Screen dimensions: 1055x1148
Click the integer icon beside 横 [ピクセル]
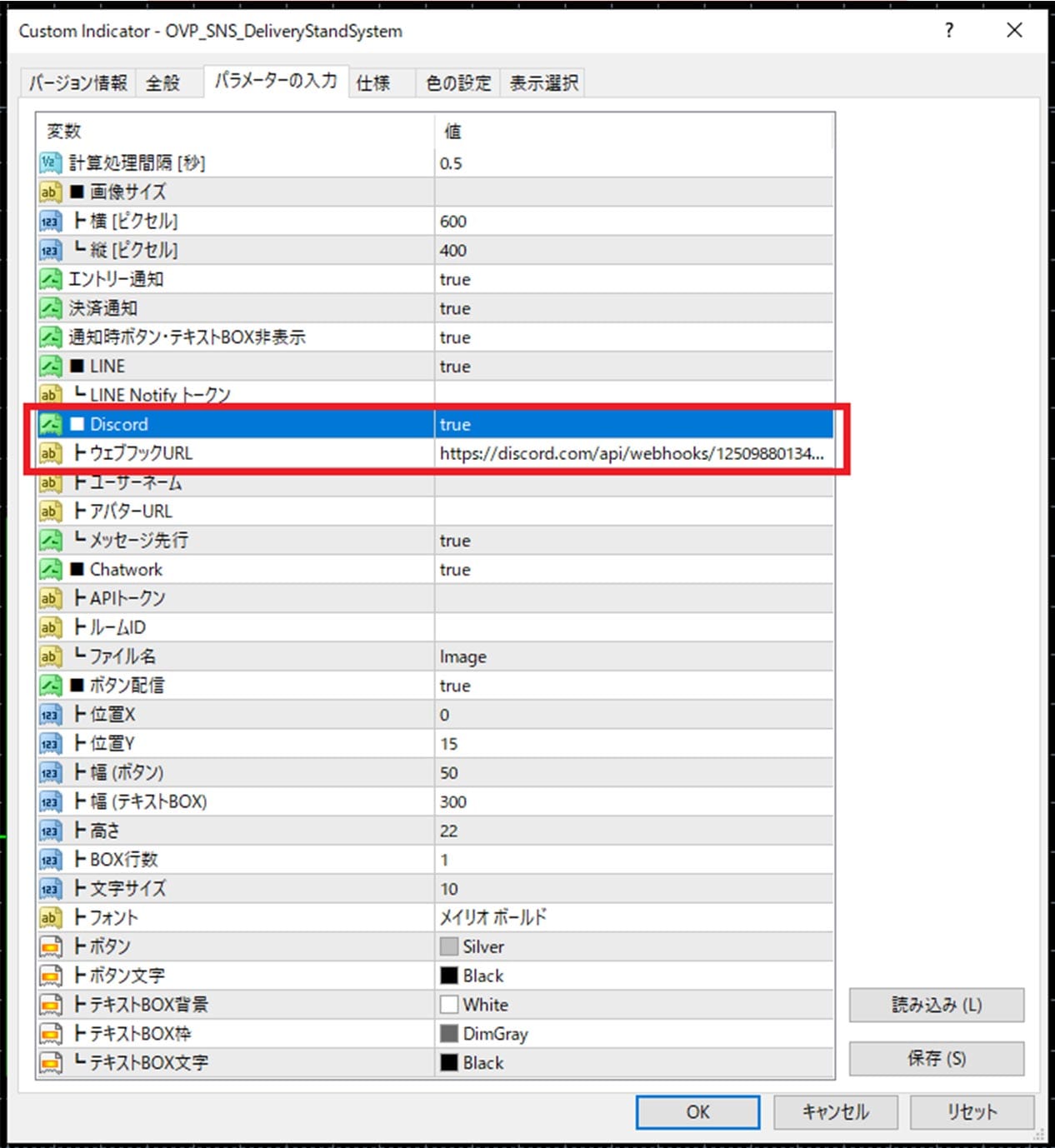50,221
